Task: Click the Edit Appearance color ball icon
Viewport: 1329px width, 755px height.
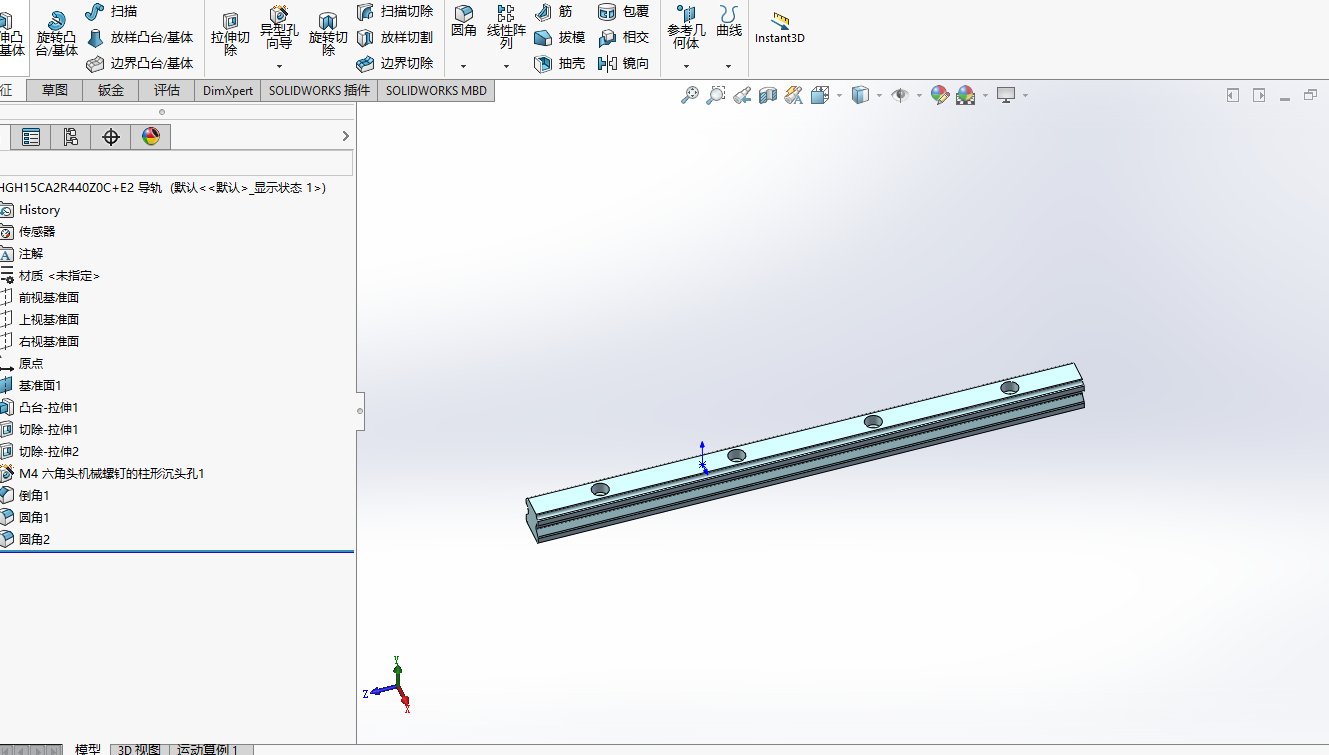Action: 939,95
